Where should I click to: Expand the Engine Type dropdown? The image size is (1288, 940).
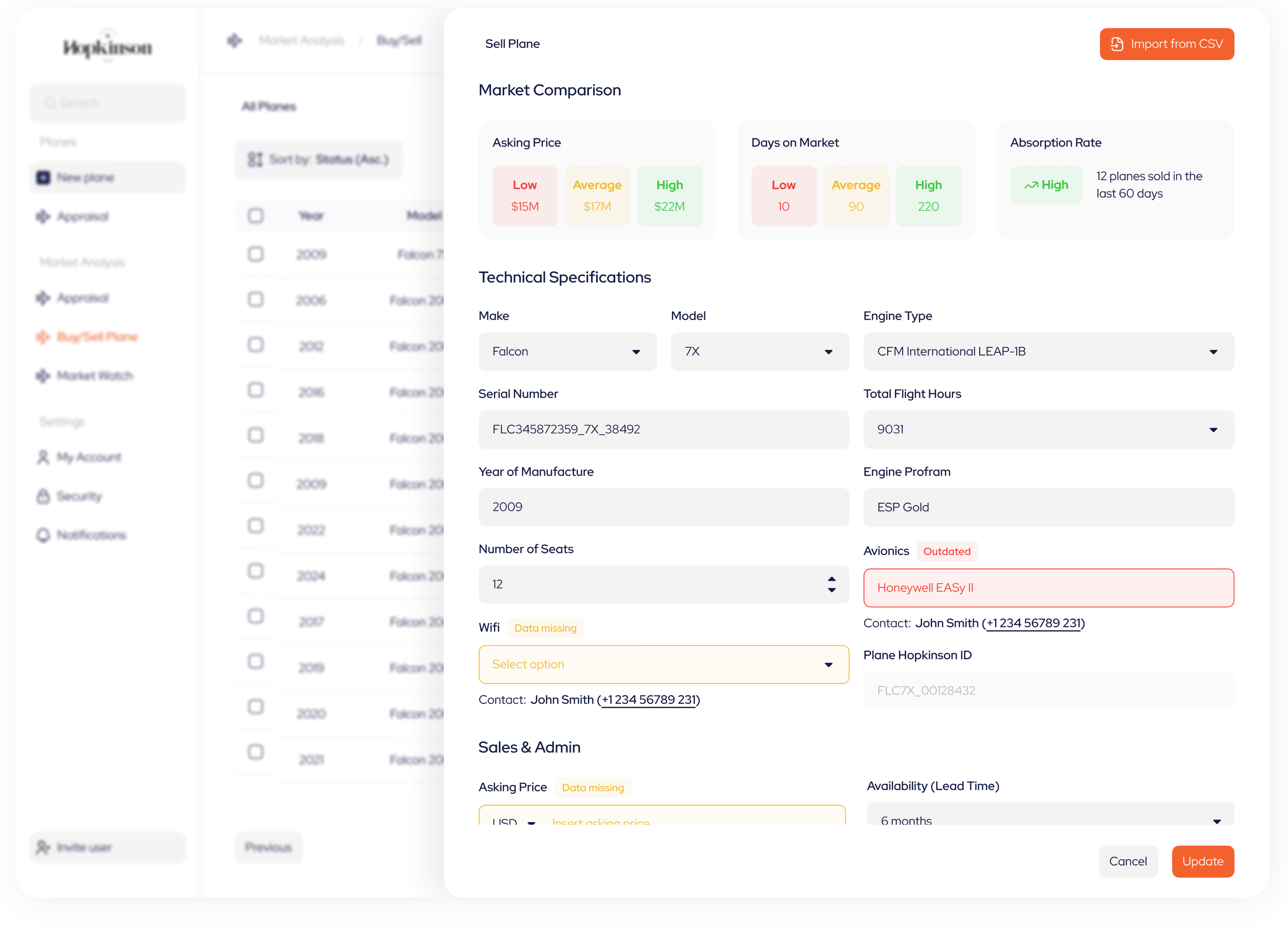[x=1048, y=351]
